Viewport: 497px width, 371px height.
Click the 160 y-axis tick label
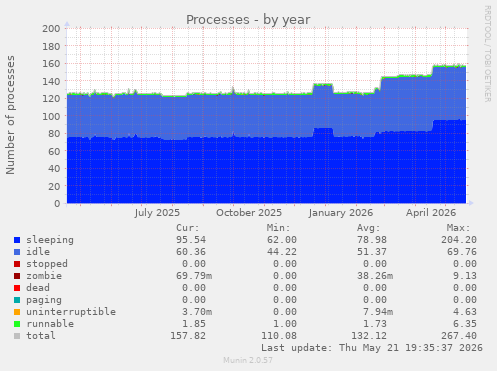click(x=51, y=64)
